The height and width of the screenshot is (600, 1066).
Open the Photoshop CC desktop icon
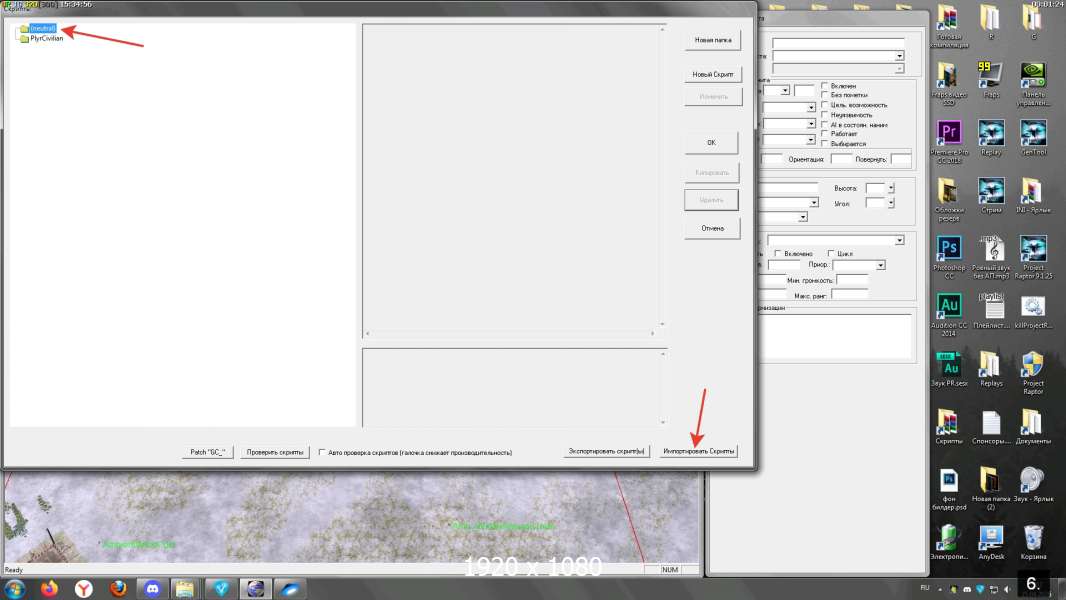[949, 257]
